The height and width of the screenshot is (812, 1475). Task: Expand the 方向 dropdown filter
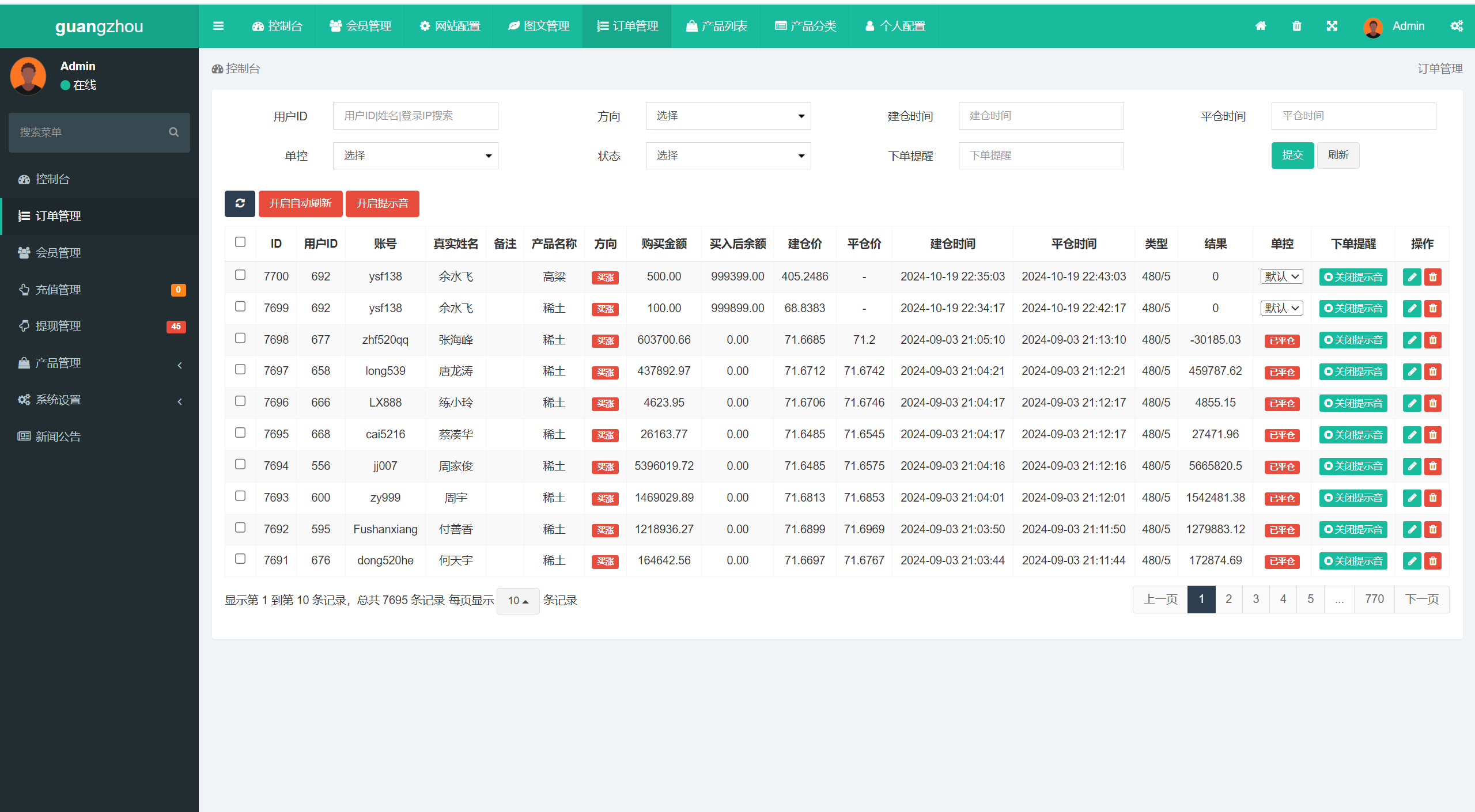tap(727, 116)
